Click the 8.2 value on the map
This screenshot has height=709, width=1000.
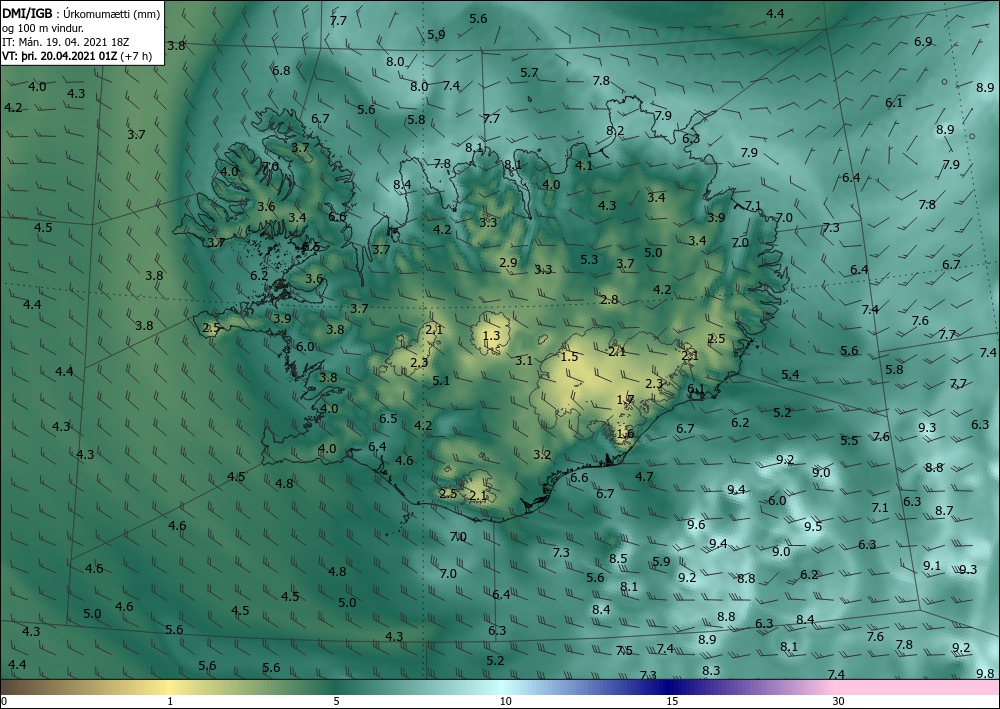click(615, 131)
